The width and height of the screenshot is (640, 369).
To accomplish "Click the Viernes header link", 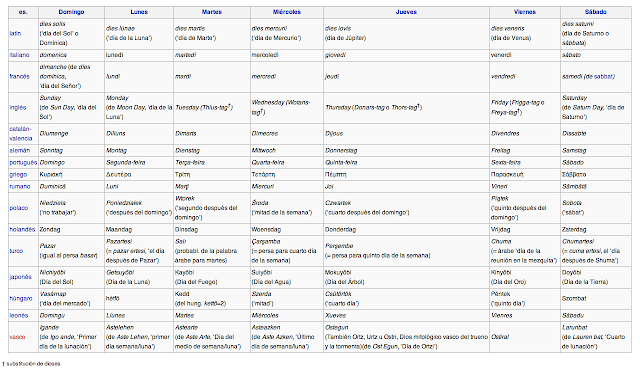I will click(524, 12).
